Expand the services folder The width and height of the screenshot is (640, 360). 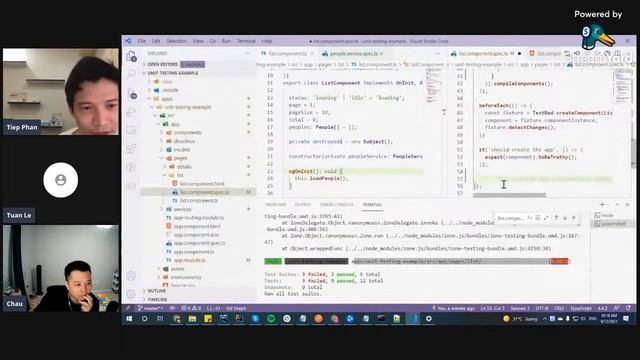pos(182,209)
